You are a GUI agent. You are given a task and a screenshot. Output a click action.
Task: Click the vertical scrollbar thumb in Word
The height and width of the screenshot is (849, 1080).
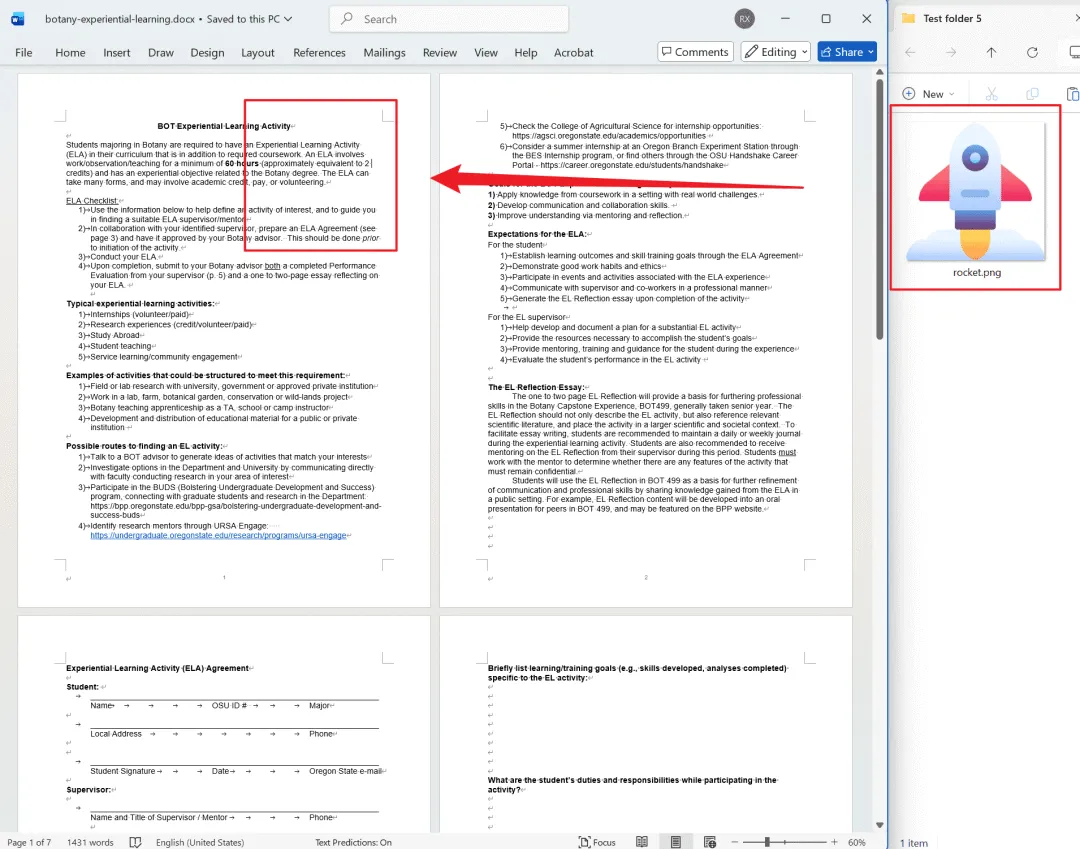pos(880,209)
